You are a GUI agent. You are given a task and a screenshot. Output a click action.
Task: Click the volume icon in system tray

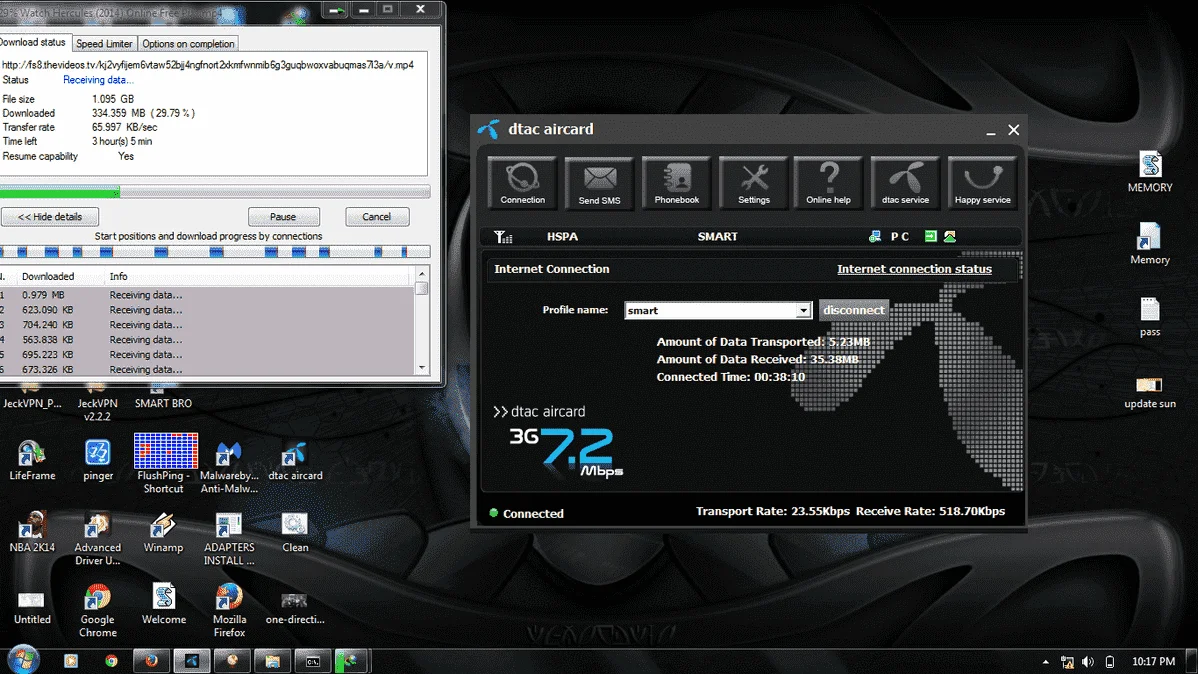point(1088,662)
